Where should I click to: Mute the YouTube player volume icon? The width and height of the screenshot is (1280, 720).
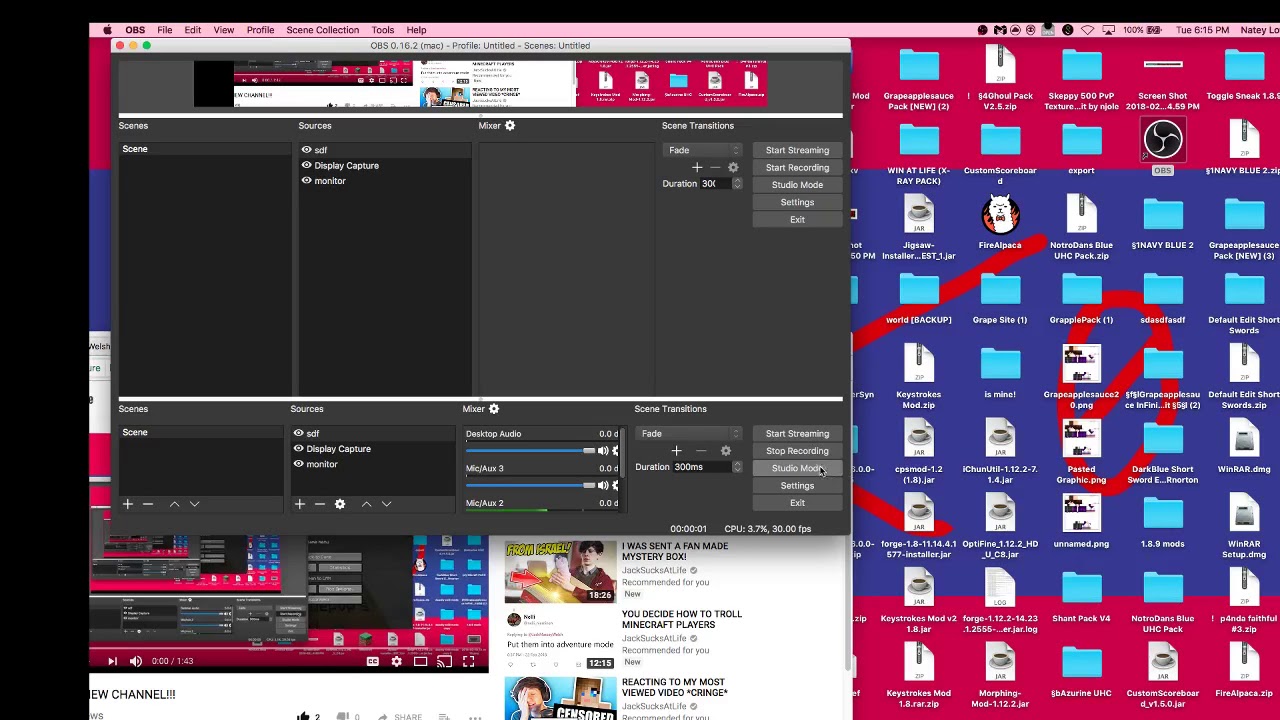(x=136, y=661)
